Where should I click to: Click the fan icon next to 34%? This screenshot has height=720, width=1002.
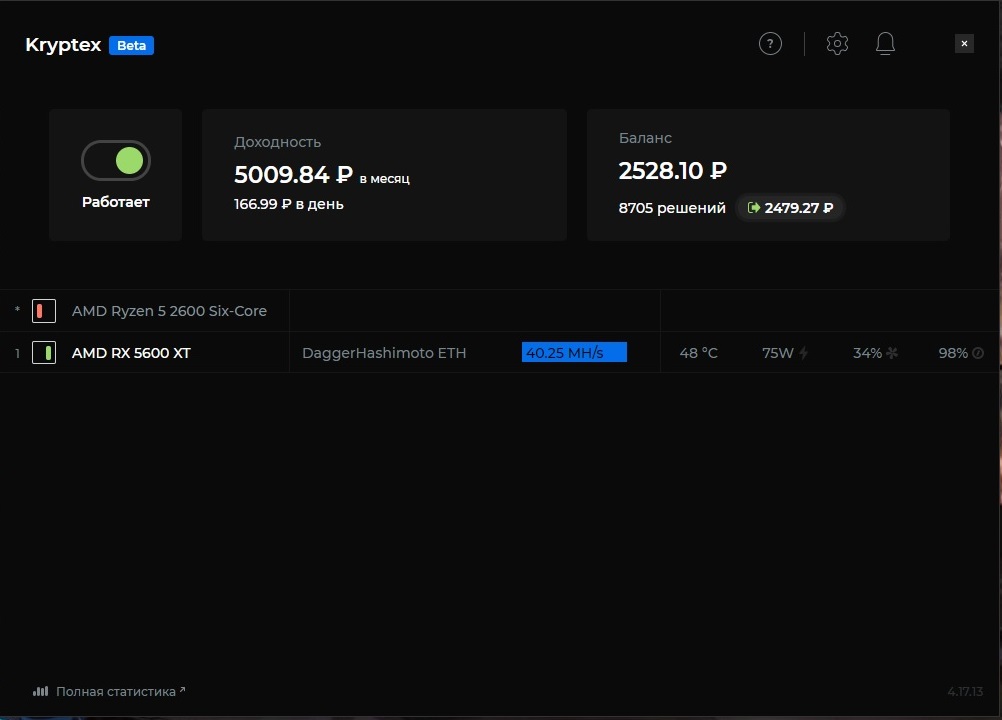[892, 353]
